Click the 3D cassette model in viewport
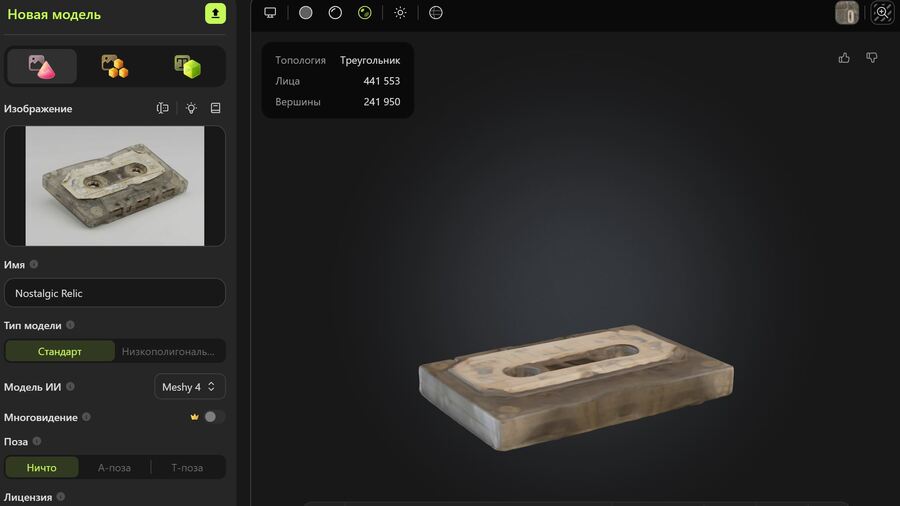 576,387
